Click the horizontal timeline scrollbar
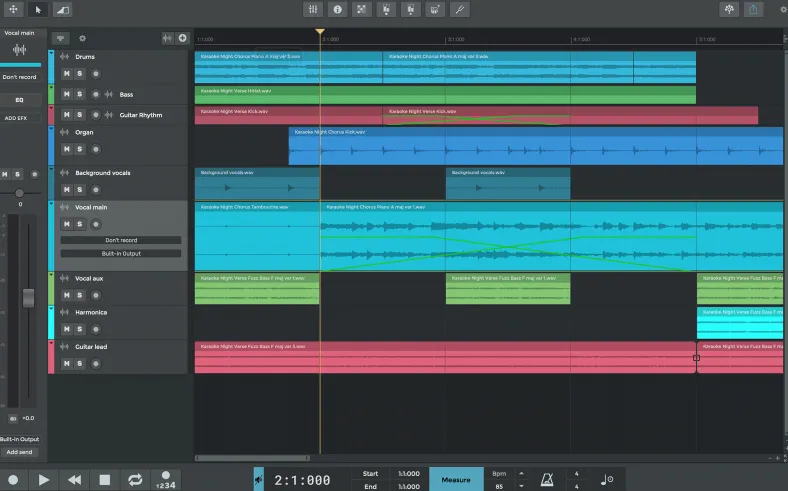This screenshot has width=788, height=491. [x=252, y=458]
